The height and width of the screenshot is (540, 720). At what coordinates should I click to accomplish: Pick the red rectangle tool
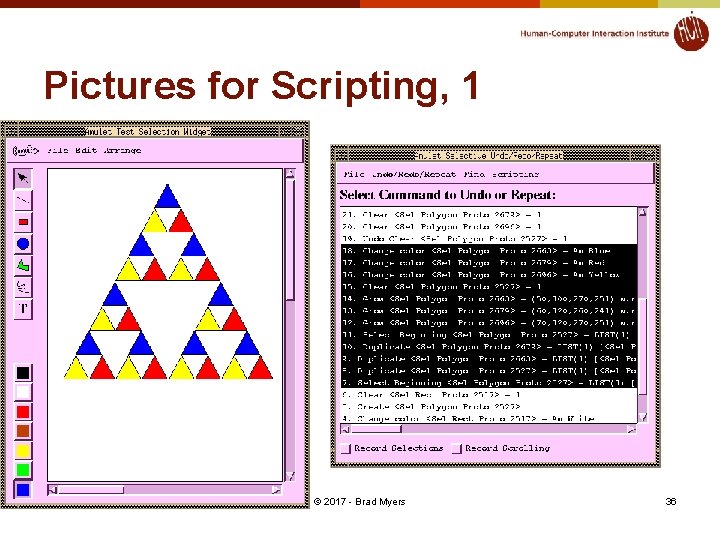23,222
